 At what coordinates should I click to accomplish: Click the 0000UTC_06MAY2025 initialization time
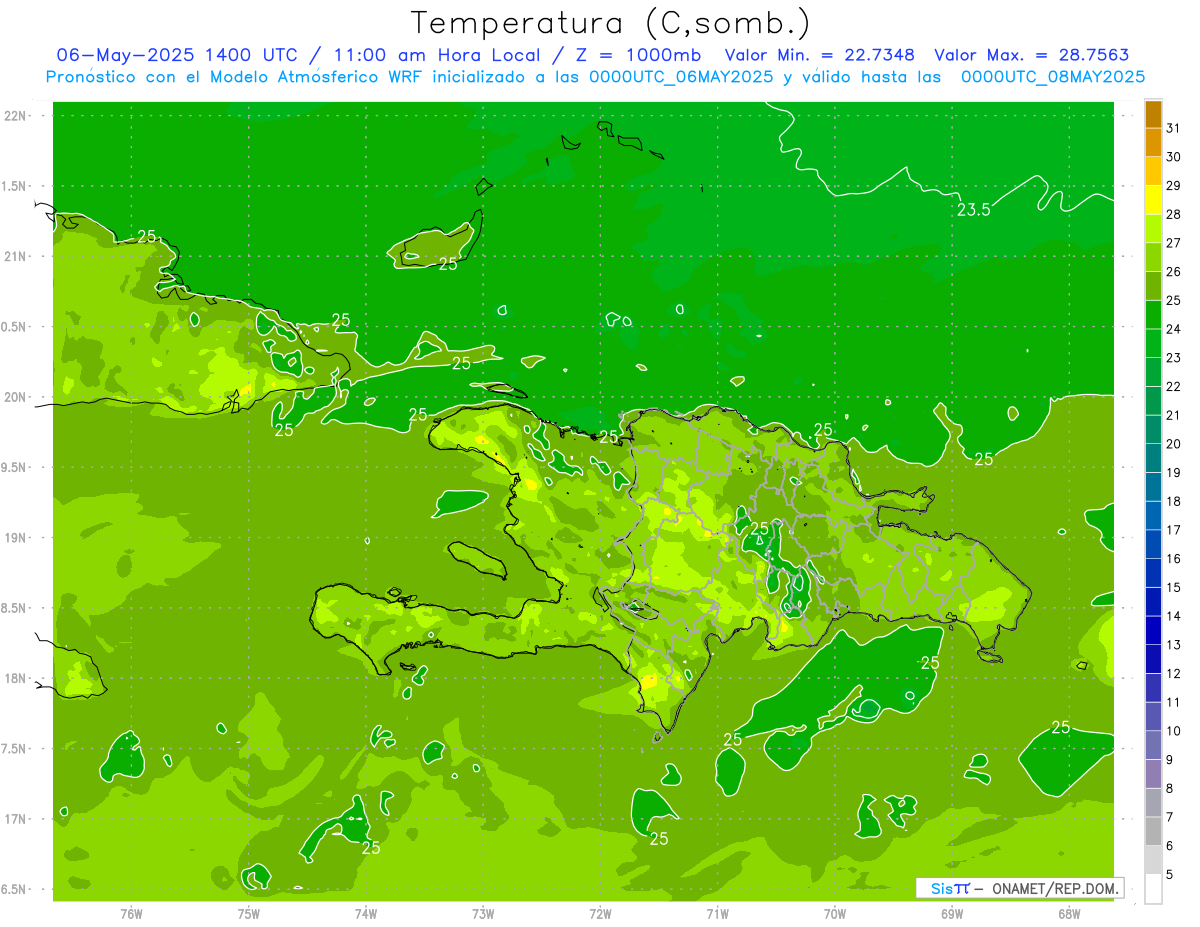(681, 76)
